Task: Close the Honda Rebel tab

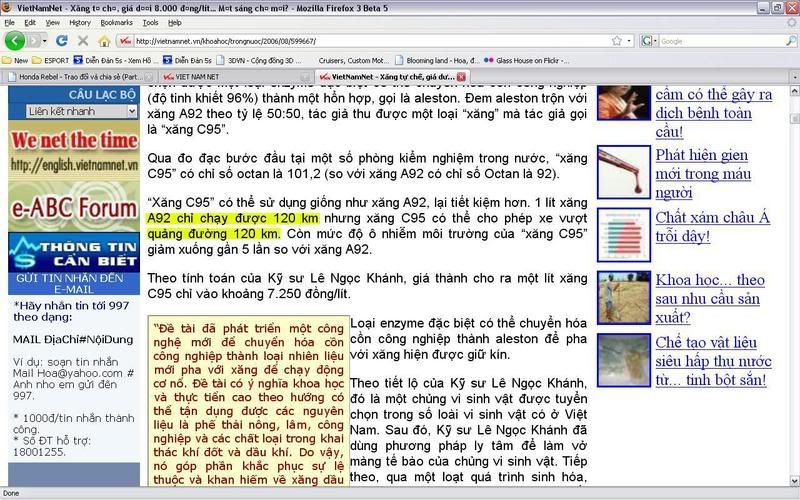Action: (x=148, y=77)
